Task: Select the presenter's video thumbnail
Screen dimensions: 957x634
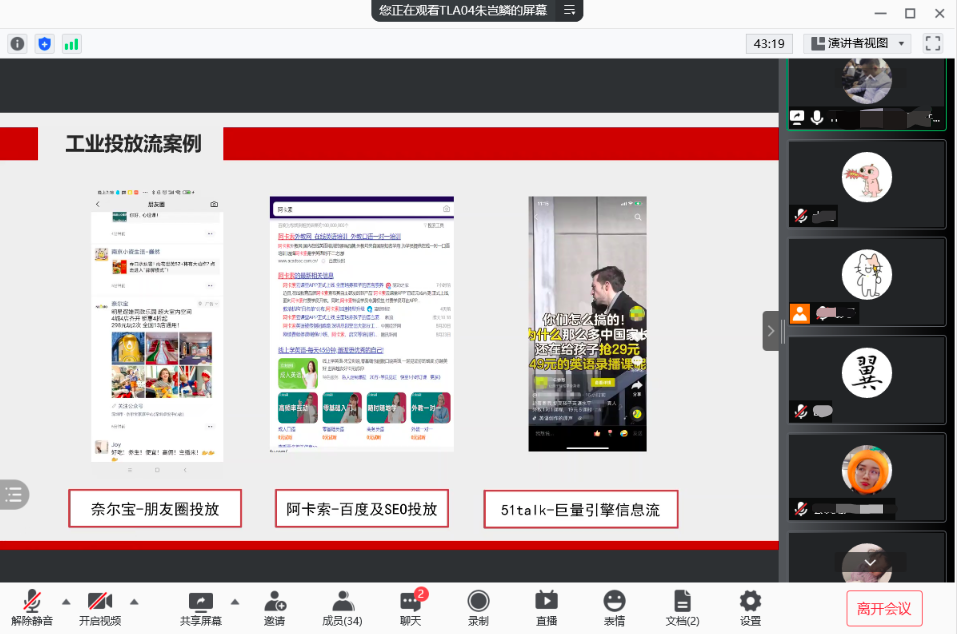Action: (867, 94)
